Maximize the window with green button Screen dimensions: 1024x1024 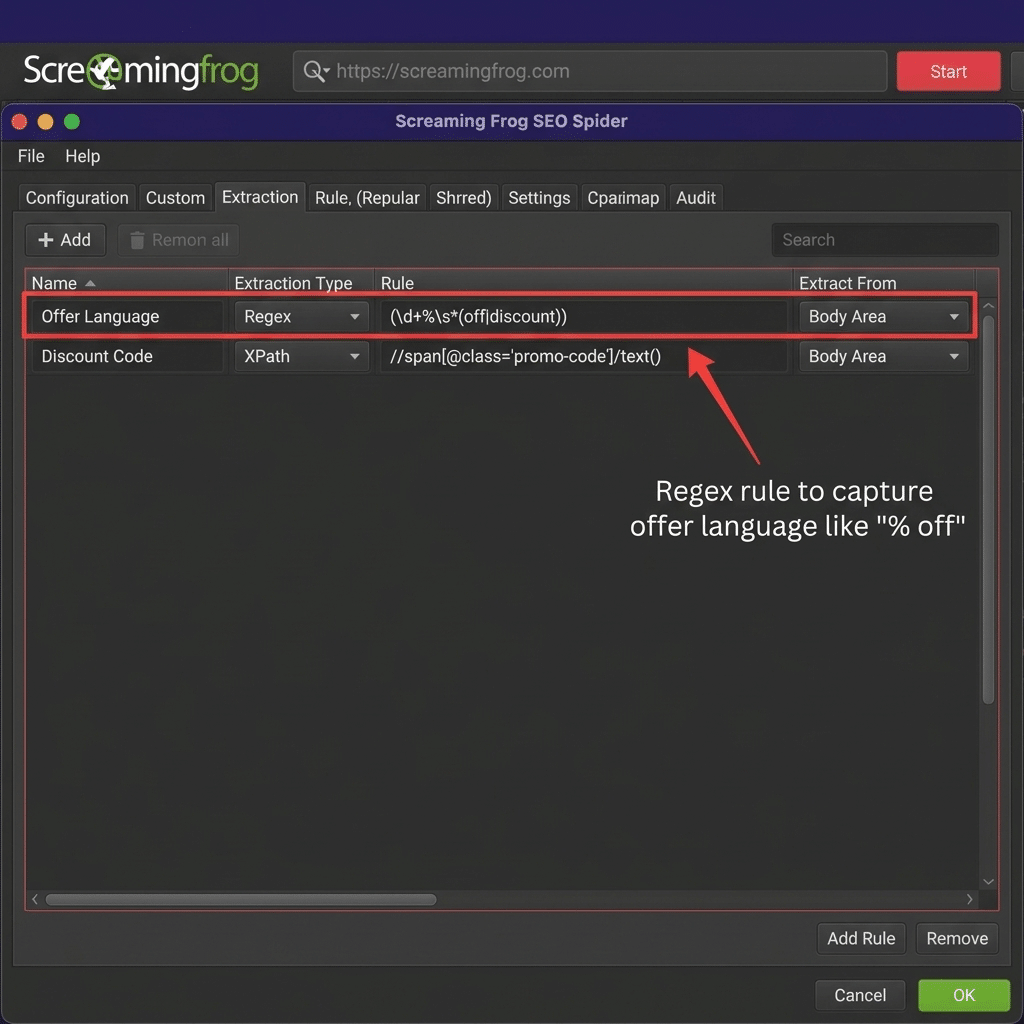click(72, 121)
